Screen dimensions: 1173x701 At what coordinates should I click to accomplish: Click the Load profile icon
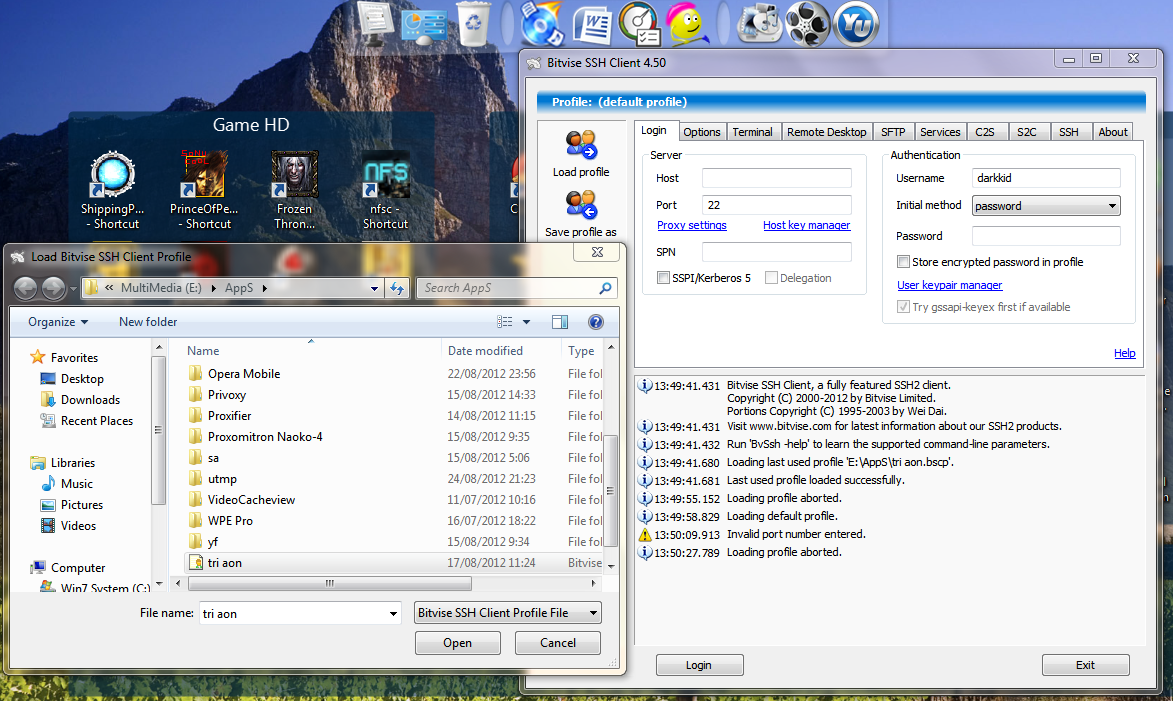581,145
